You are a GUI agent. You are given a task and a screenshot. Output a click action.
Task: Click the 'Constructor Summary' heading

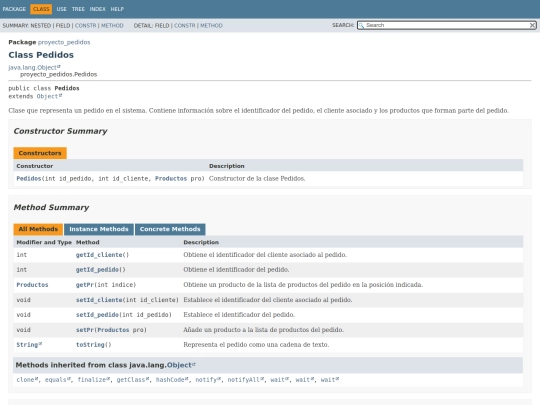pyautogui.click(x=61, y=131)
